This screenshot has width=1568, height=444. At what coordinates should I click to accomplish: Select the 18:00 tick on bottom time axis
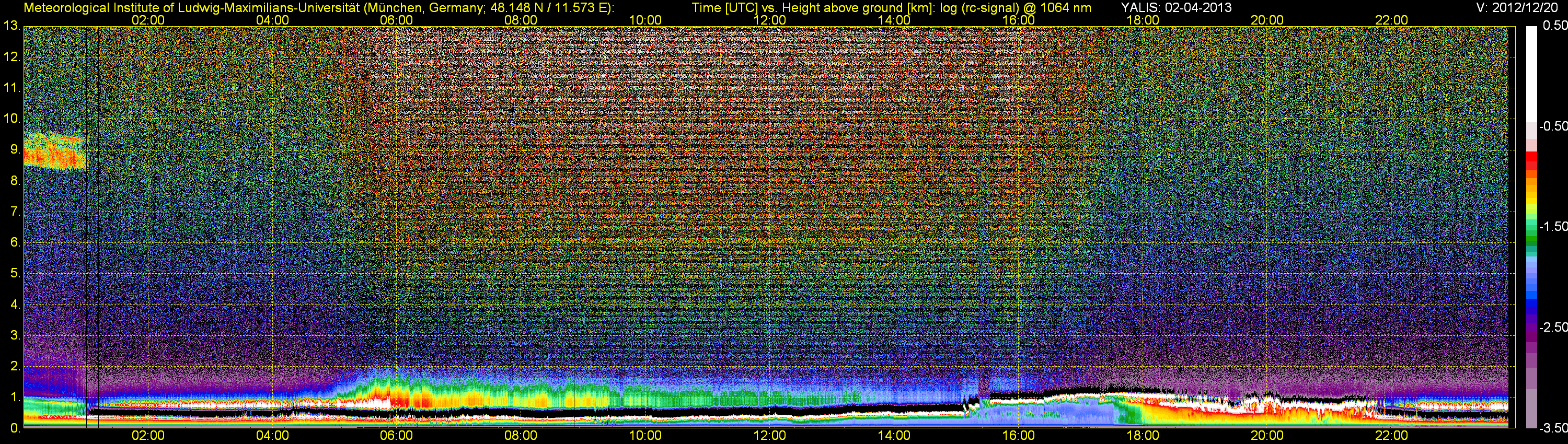(1143, 436)
